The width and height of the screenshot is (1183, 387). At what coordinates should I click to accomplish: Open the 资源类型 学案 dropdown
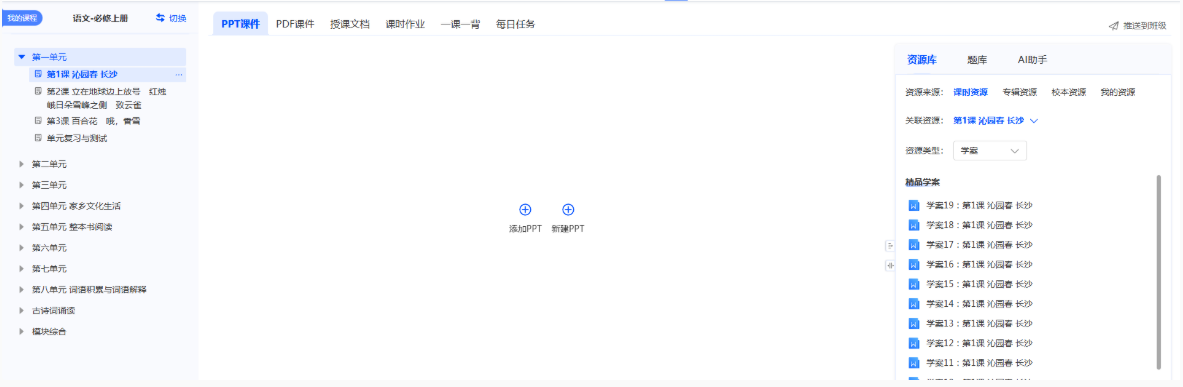(990, 151)
